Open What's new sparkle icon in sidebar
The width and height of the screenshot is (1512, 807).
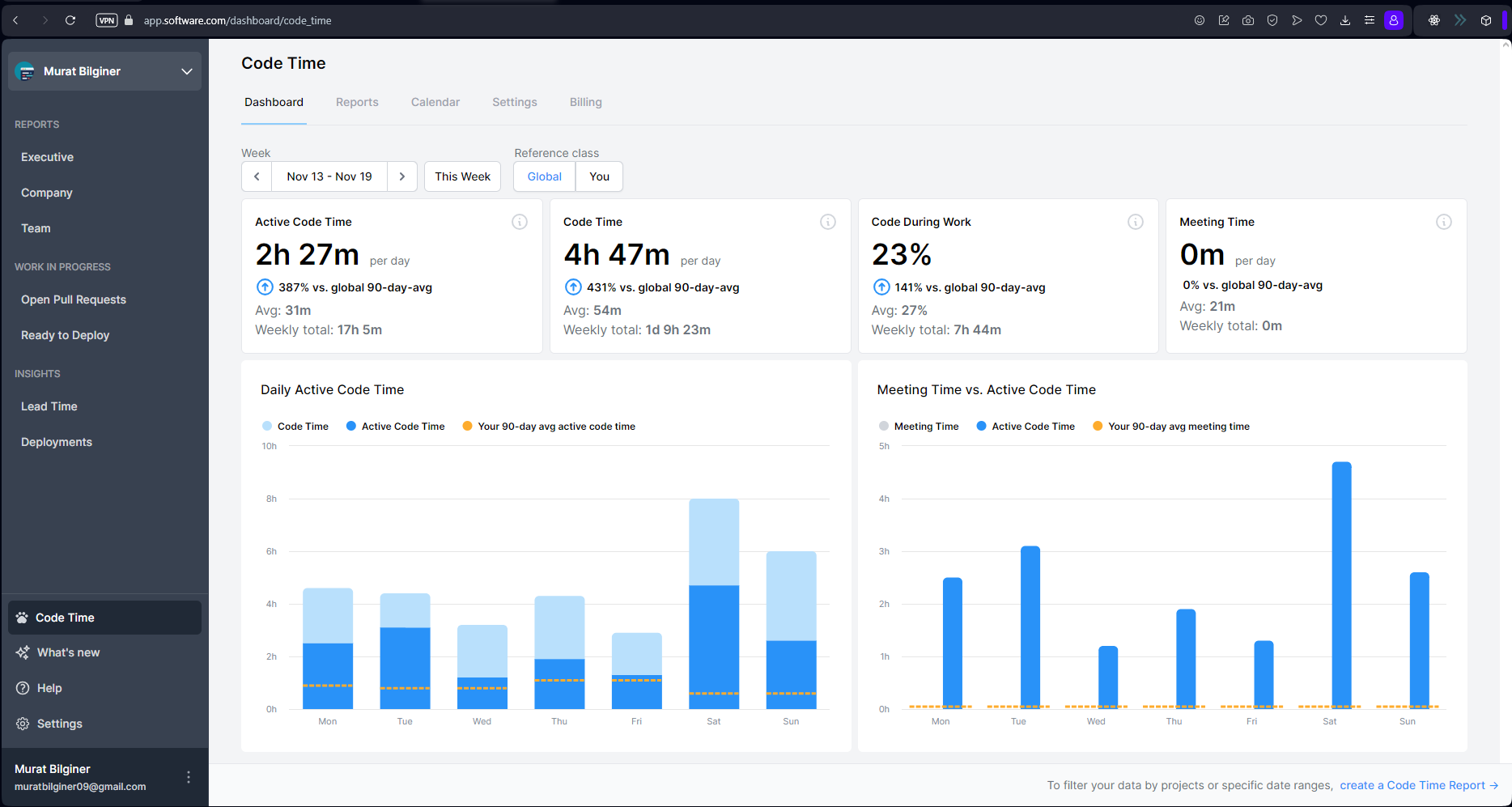[x=23, y=652]
